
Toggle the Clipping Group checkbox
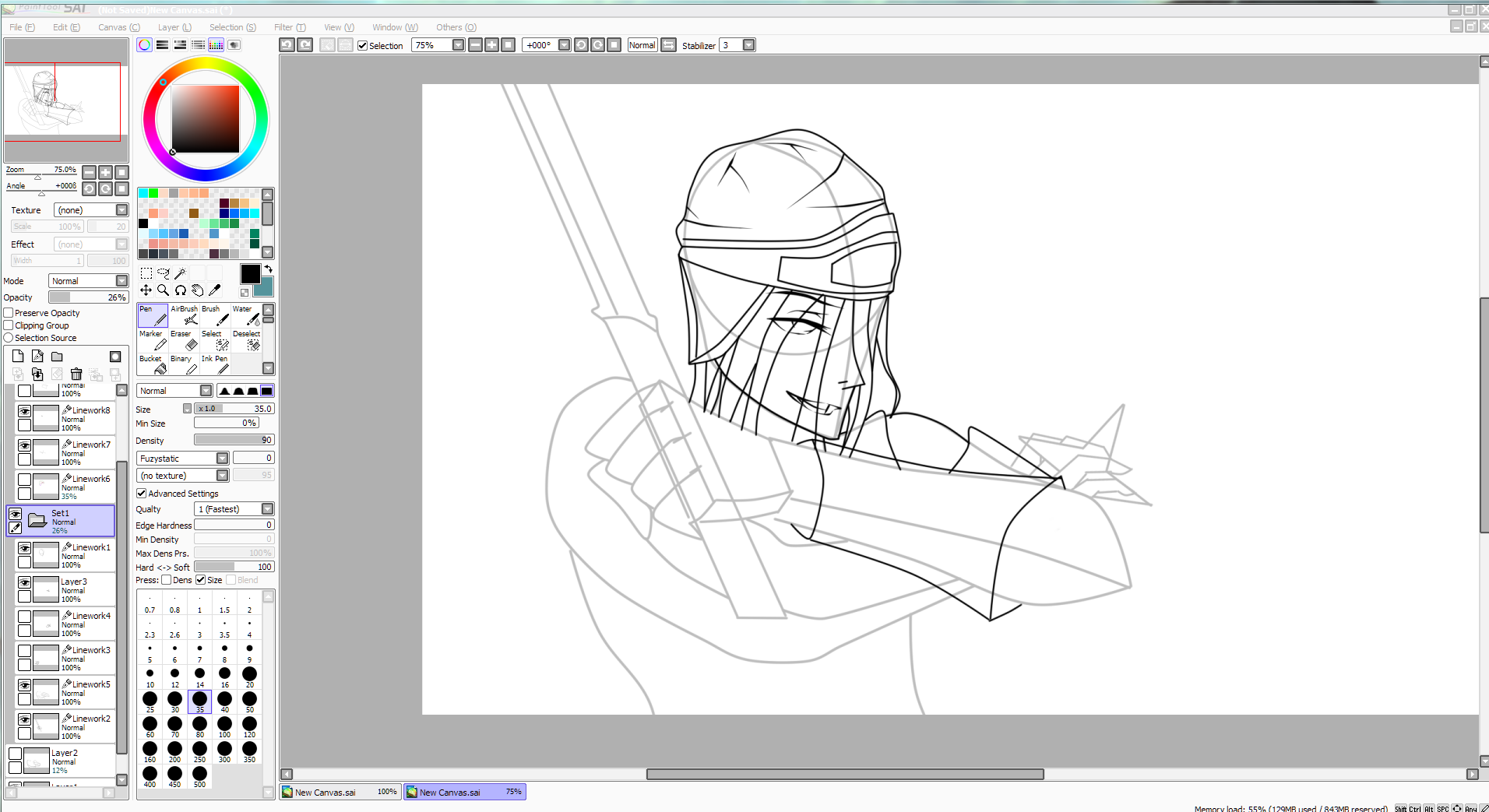click(x=8, y=325)
